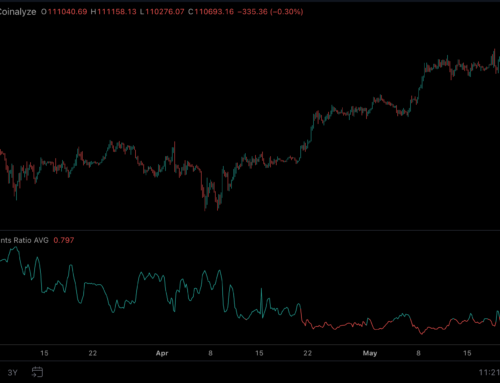Click the Coinalyze chart title
The width and height of the screenshot is (500, 383).
18,12
